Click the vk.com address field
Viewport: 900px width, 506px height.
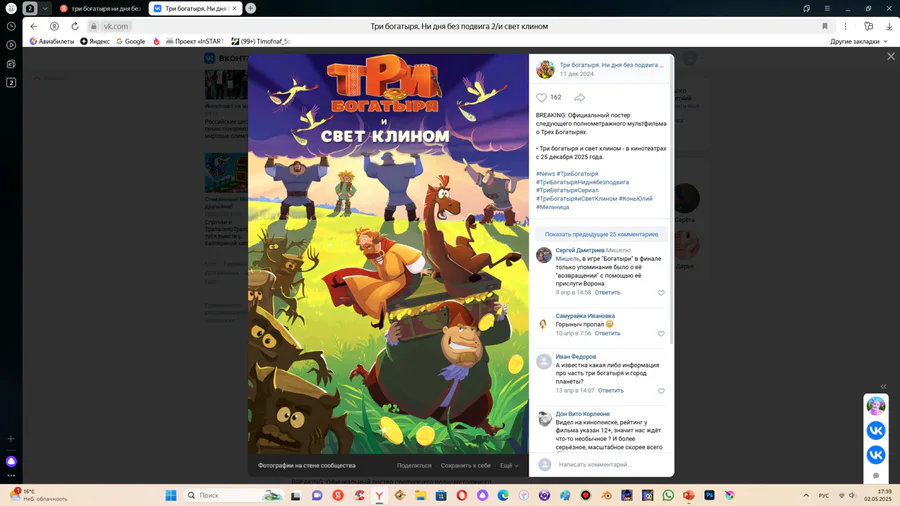tap(116, 26)
